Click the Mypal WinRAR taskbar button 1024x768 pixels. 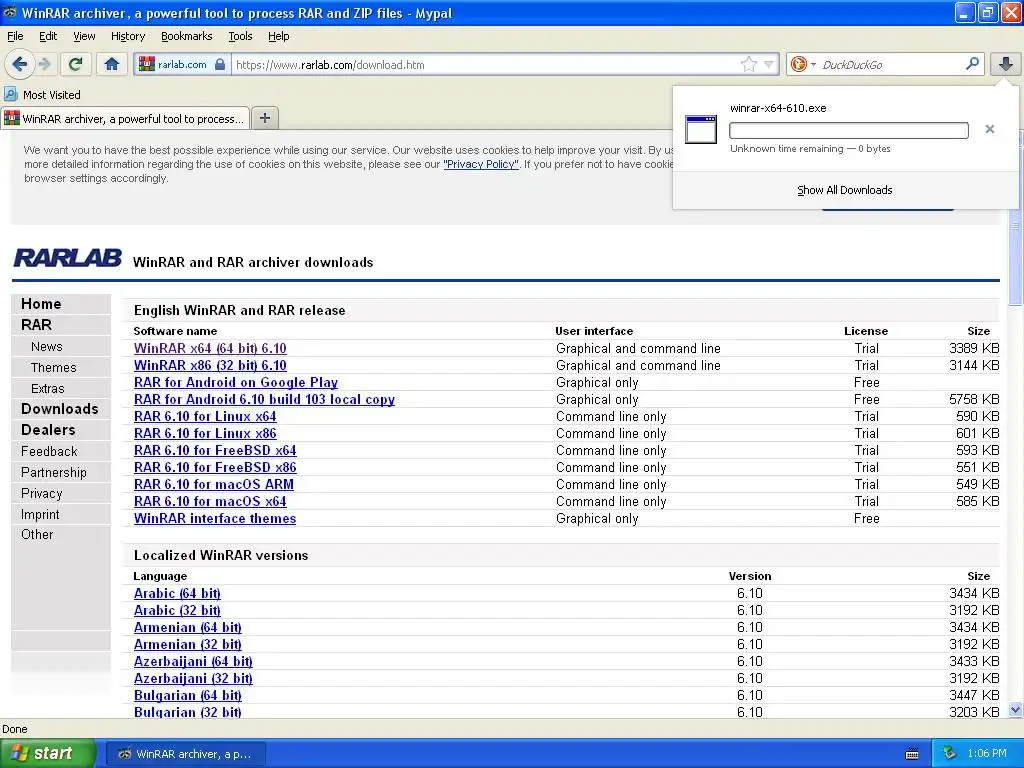coord(185,754)
